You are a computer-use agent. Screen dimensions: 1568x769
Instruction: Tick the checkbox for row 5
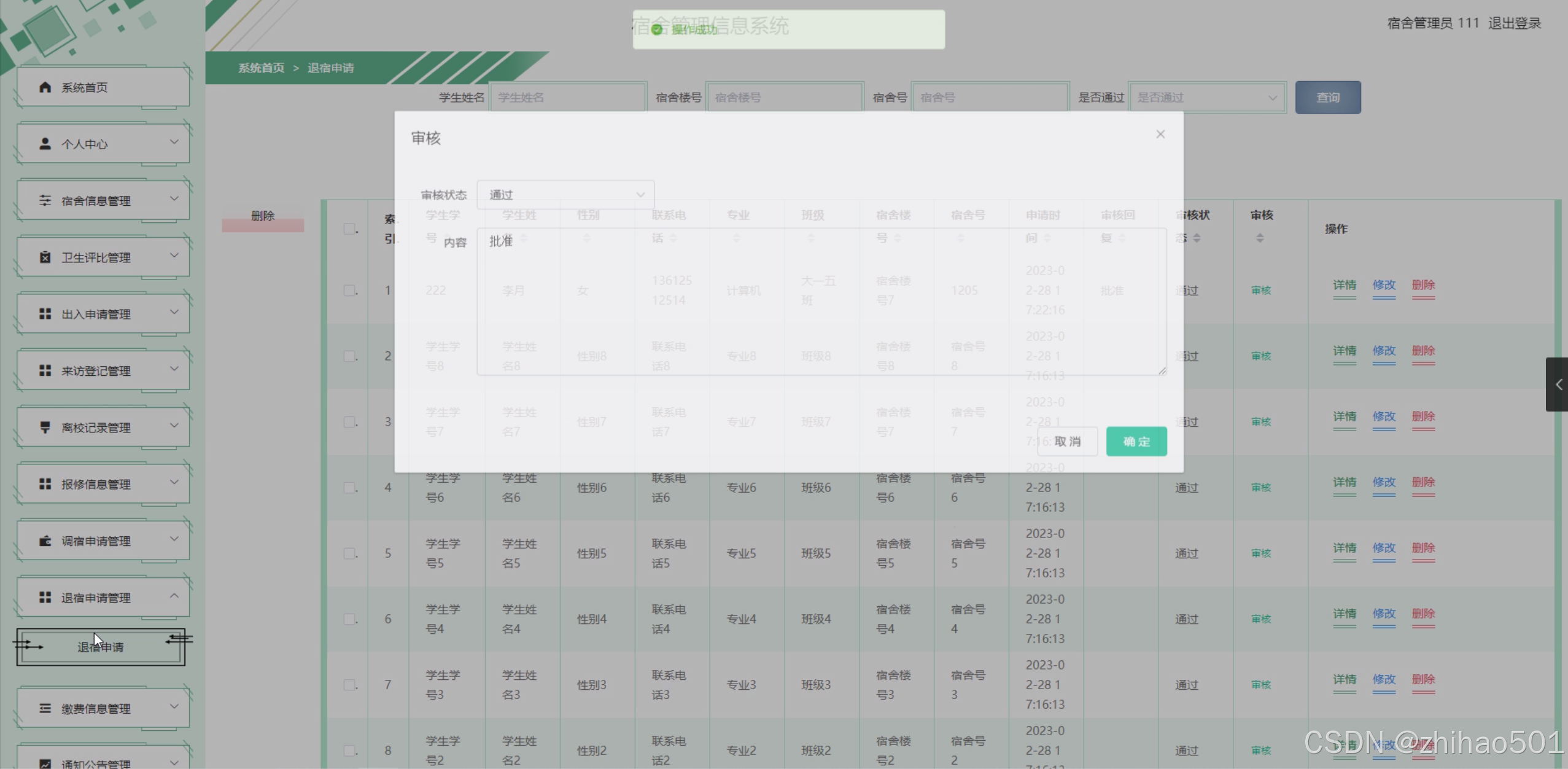pos(349,553)
